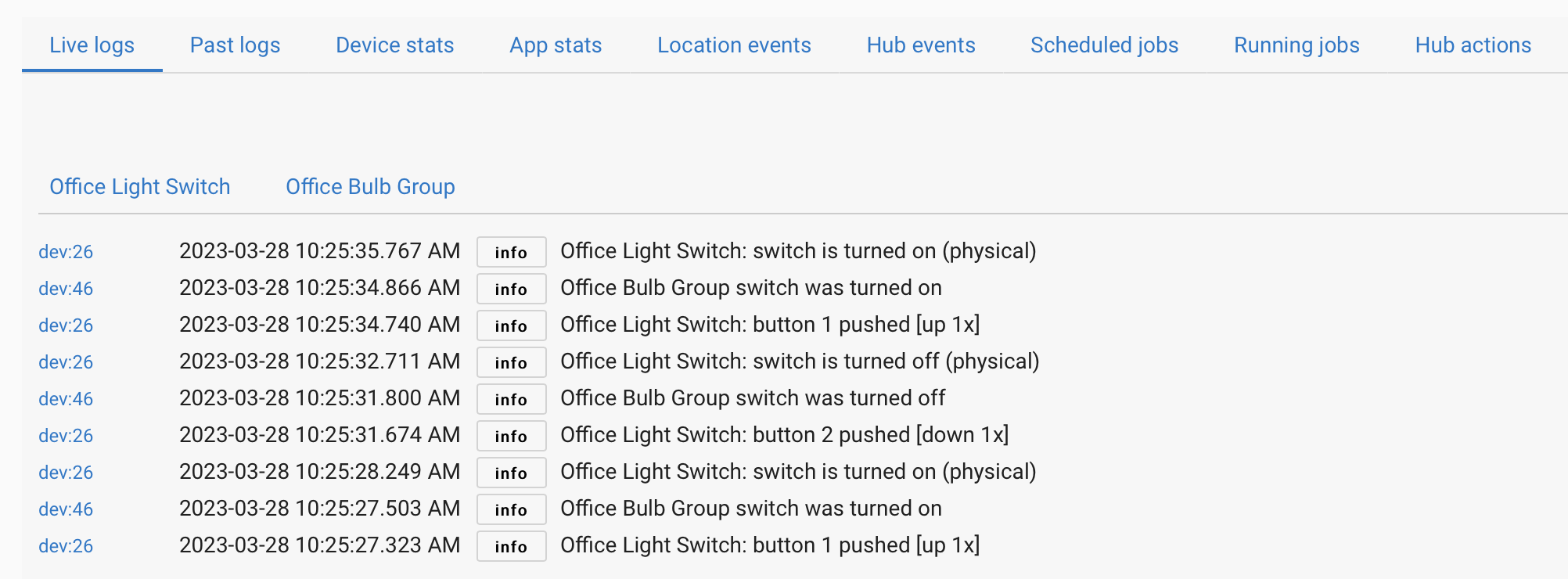This screenshot has width=1568, height=579.
Task: Open the Past logs tab
Action: point(235,45)
